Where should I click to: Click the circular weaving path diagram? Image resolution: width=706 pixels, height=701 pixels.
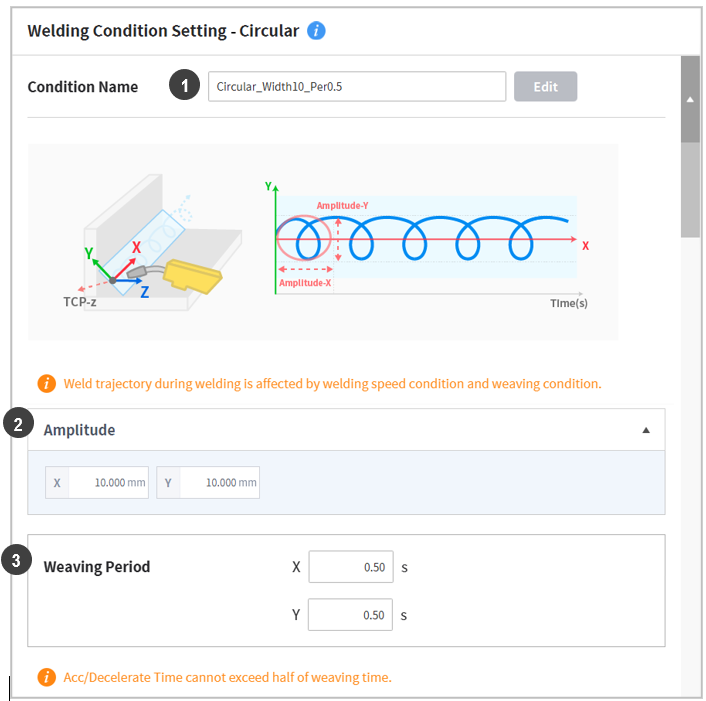pos(425,240)
